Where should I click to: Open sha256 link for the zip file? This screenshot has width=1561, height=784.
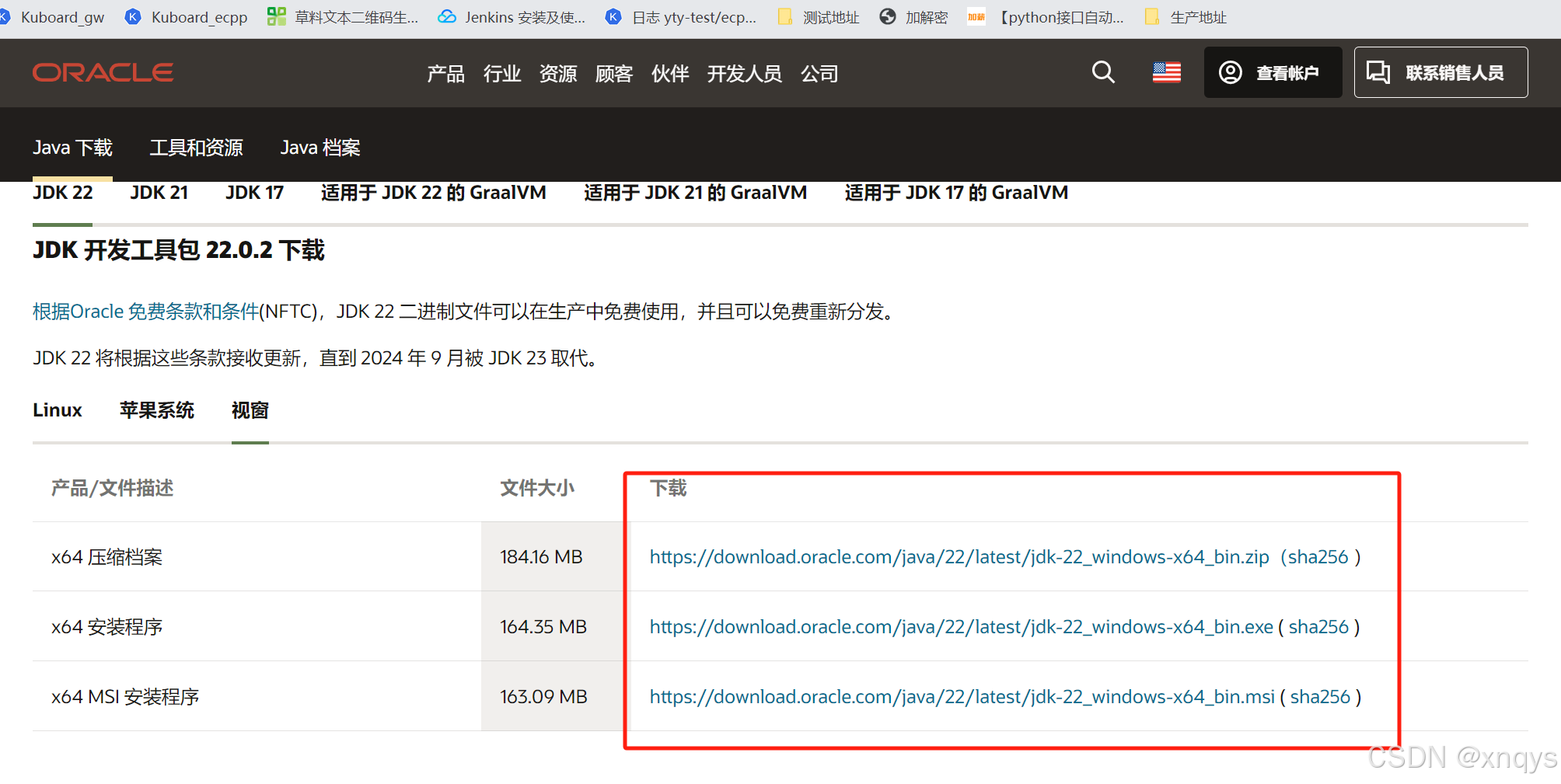[x=1318, y=557]
